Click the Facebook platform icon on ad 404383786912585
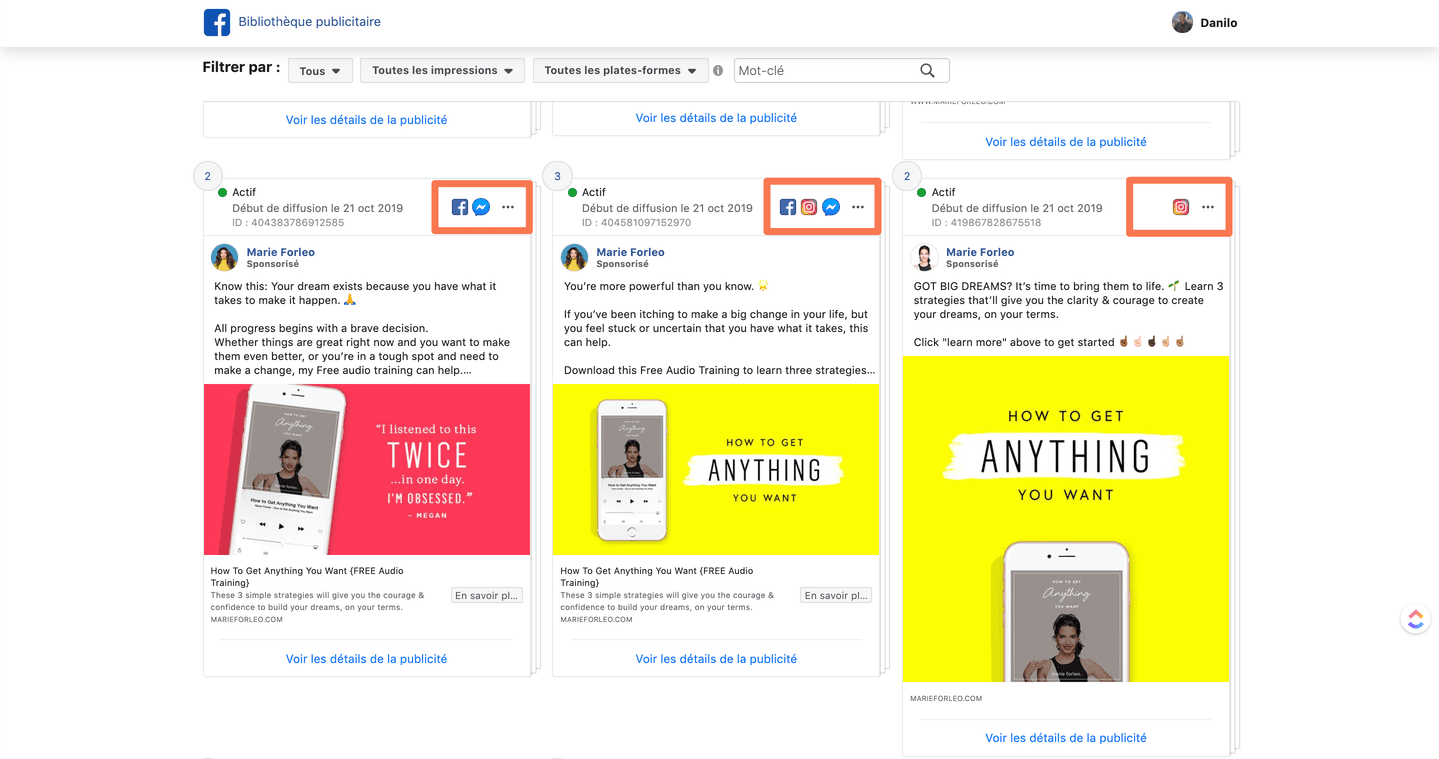1439x759 pixels. point(460,207)
